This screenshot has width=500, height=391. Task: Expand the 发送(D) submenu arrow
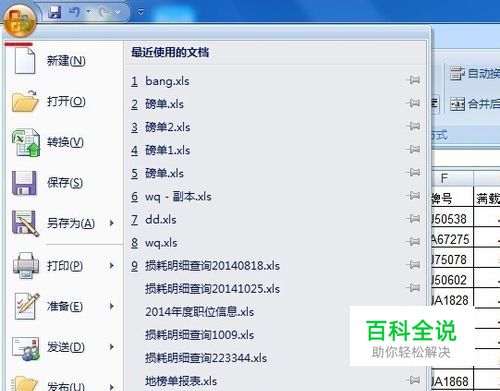click(112, 347)
